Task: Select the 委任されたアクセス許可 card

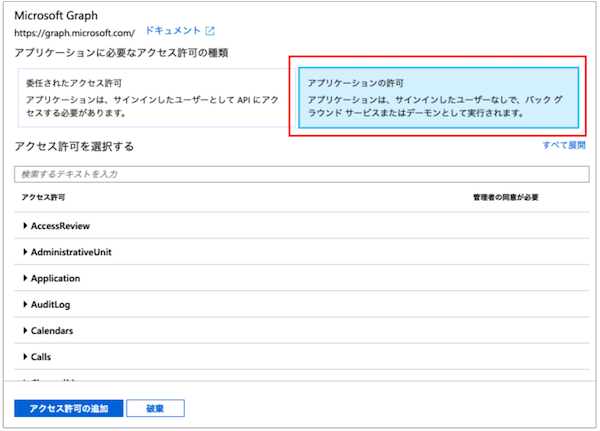Action: coord(157,98)
